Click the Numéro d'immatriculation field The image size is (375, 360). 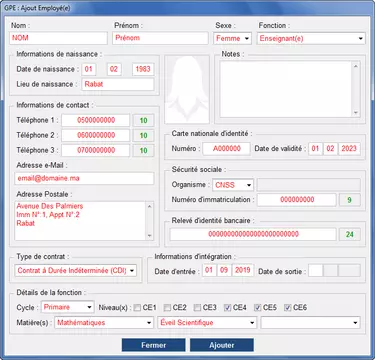click(x=297, y=200)
